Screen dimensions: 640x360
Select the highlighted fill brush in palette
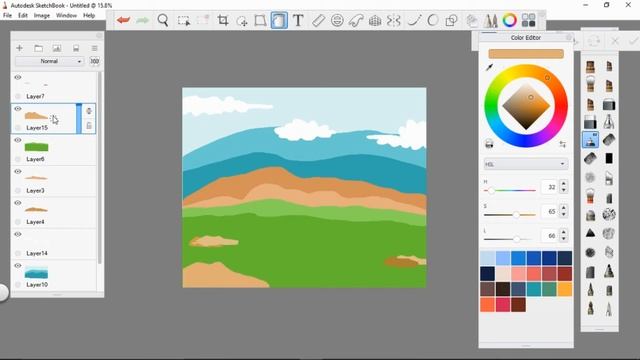click(590, 140)
